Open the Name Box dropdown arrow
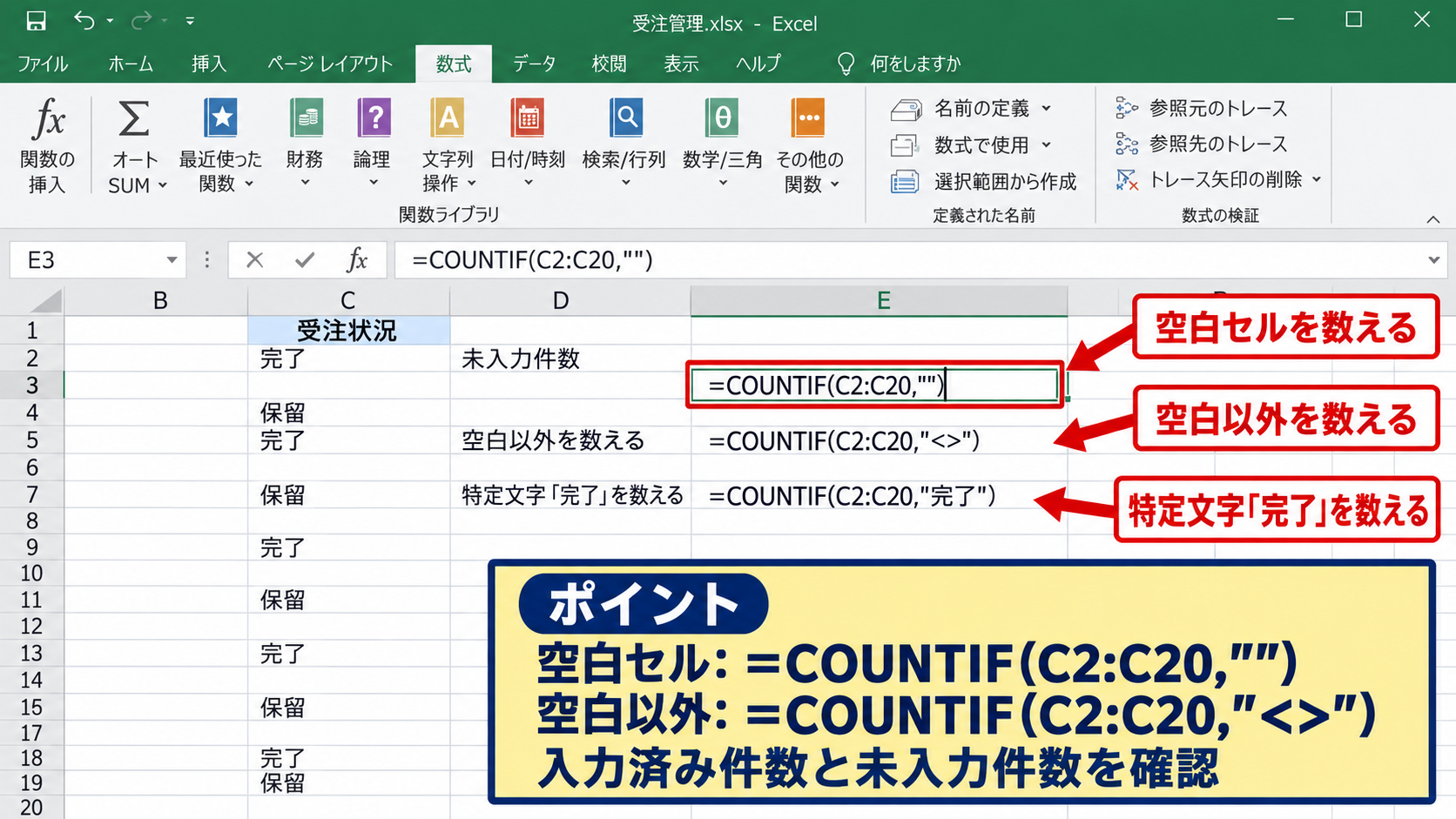 point(172,260)
